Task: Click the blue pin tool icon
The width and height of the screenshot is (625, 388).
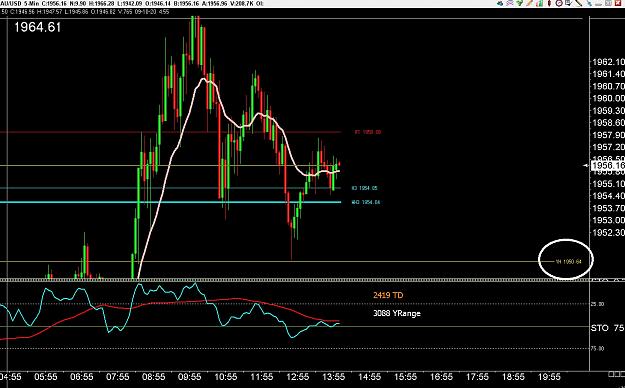Action: [589, 3]
